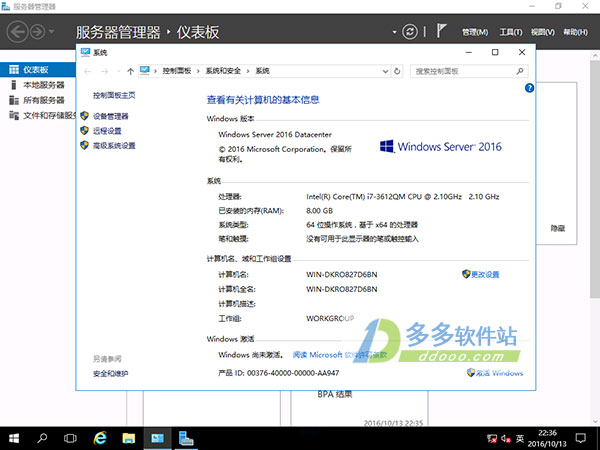Open 控制面板主页 link

(114, 95)
